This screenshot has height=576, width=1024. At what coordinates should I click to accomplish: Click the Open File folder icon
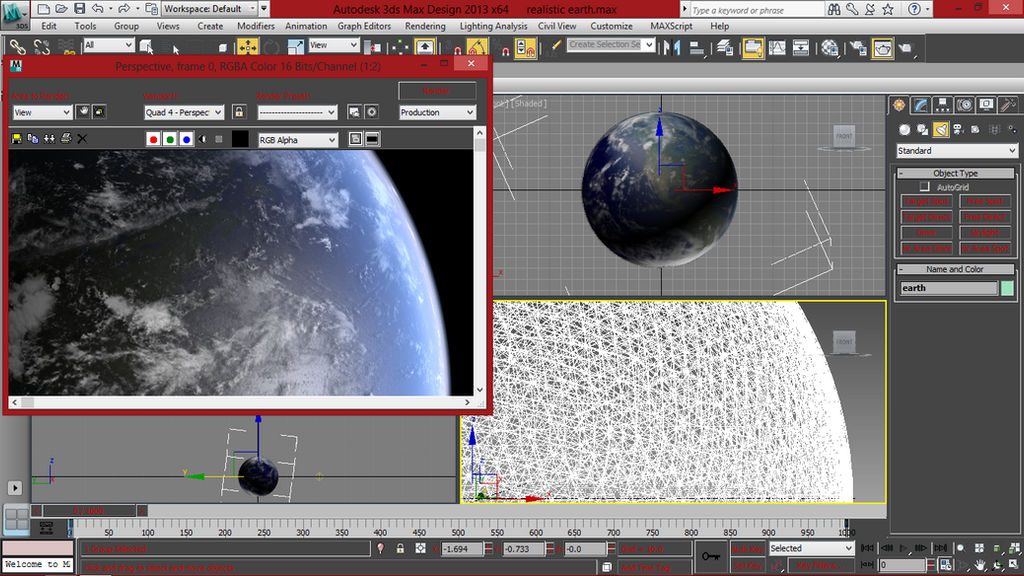click(x=61, y=9)
